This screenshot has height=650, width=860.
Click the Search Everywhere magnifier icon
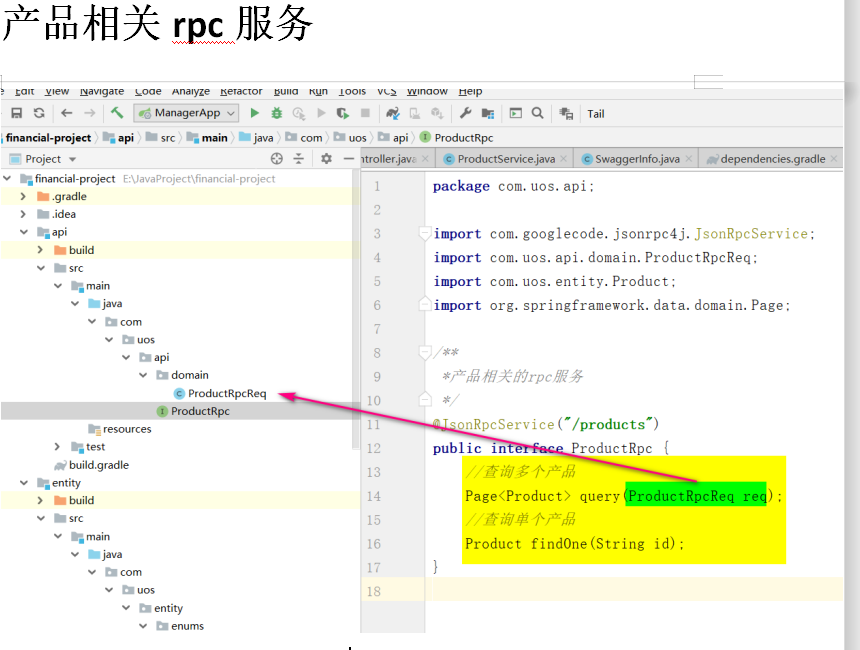(x=538, y=114)
